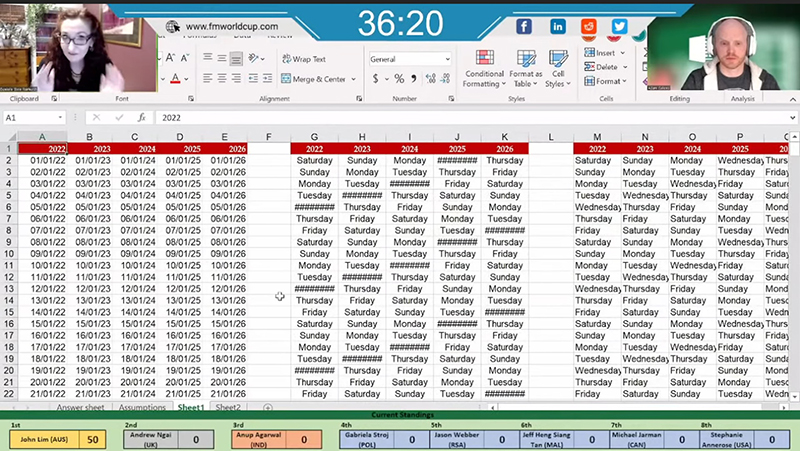Click Anup Agarwal (IND) third-place standing

[x=277, y=439]
